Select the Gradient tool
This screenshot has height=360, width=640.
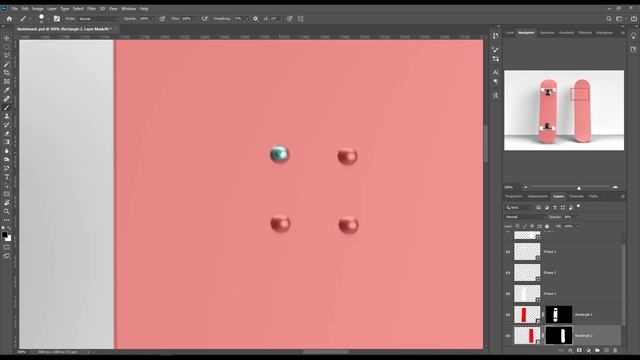7,142
